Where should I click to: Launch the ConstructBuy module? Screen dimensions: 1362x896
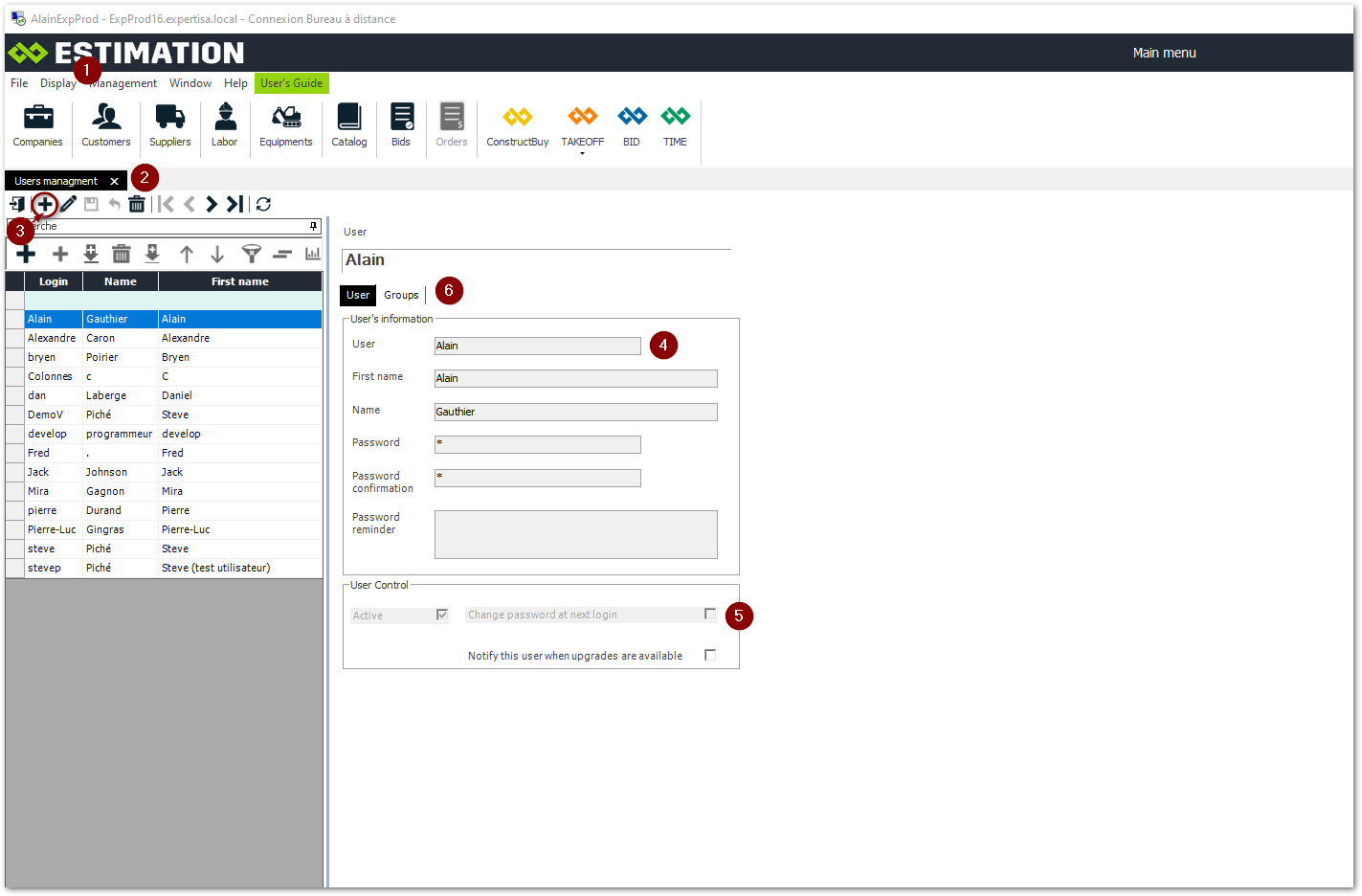pyautogui.click(x=517, y=118)
